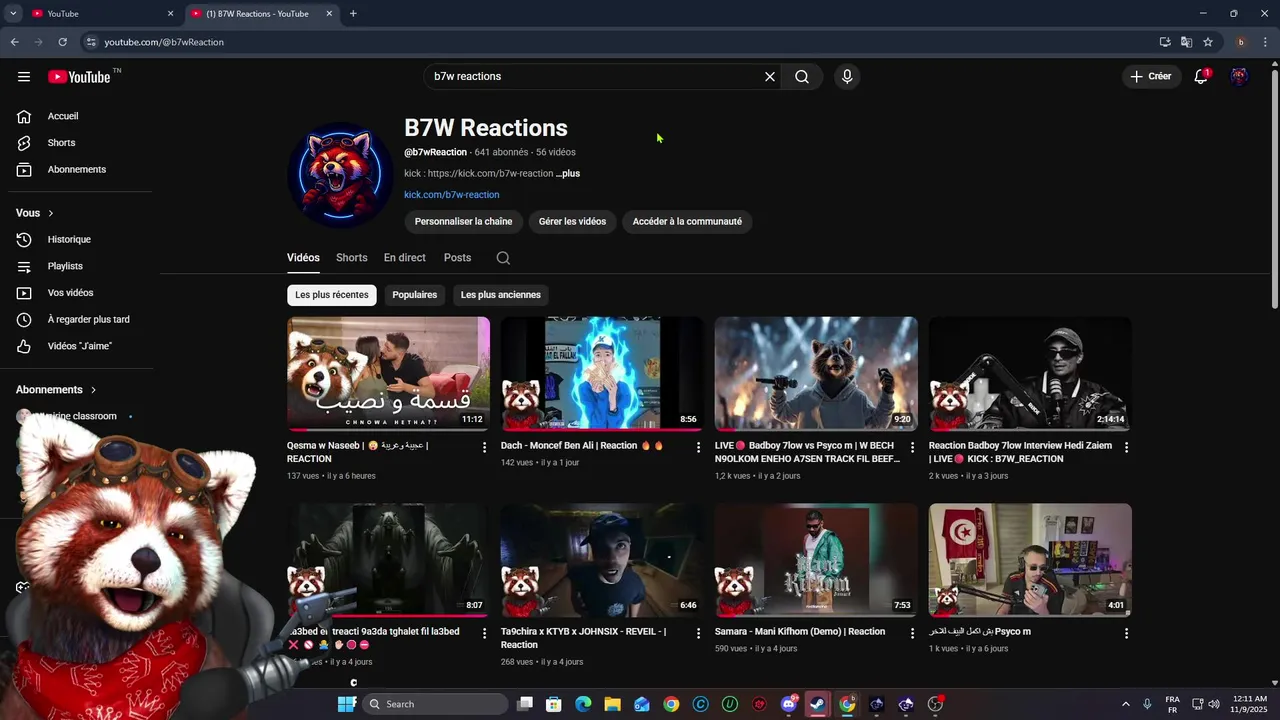The width and height of the screenshot is (1280, 720).
Task: Click the Windows taskbar Search box
Action: [x=435, y=704]
